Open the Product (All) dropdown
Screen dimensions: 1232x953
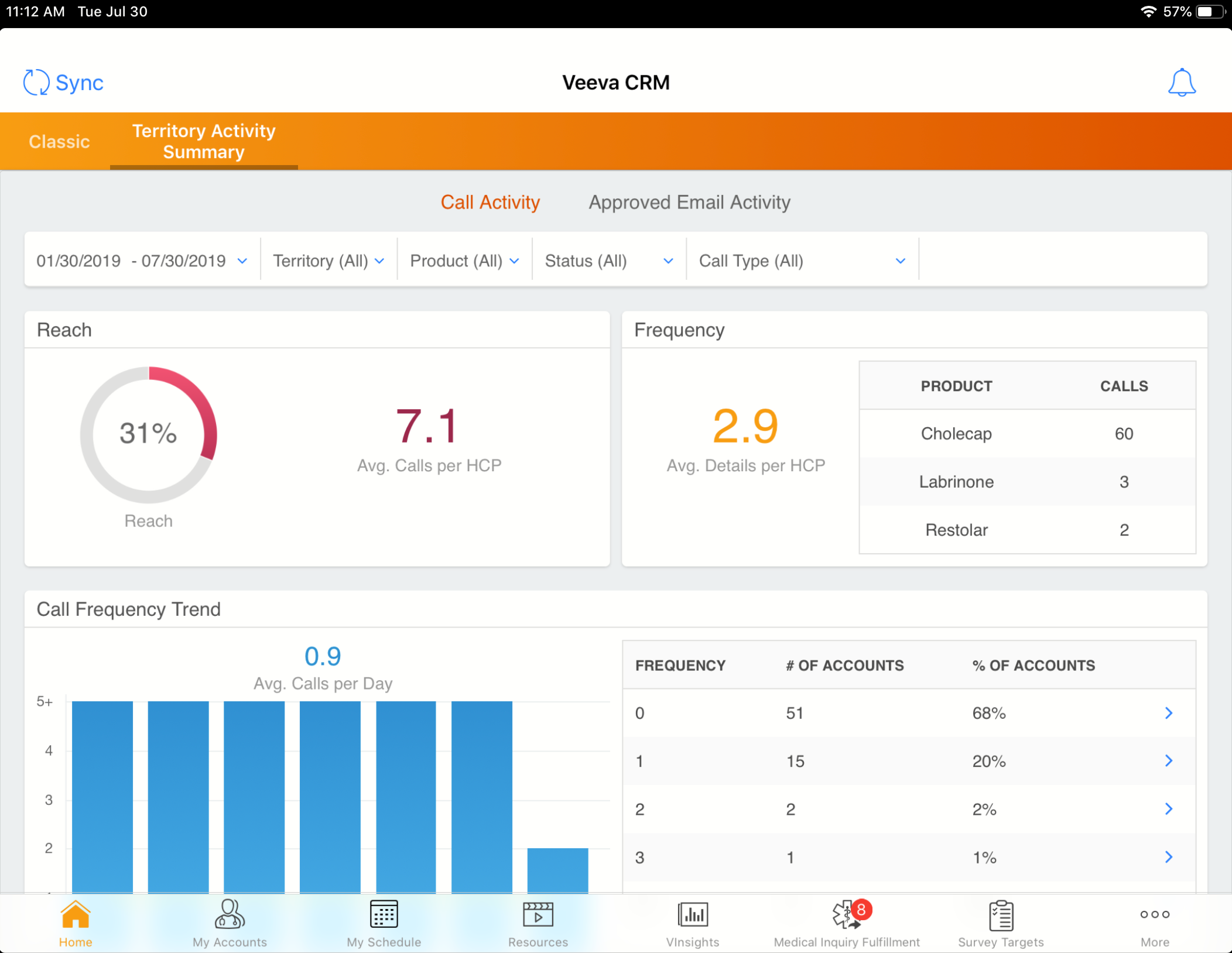click(x=464, y=260)
